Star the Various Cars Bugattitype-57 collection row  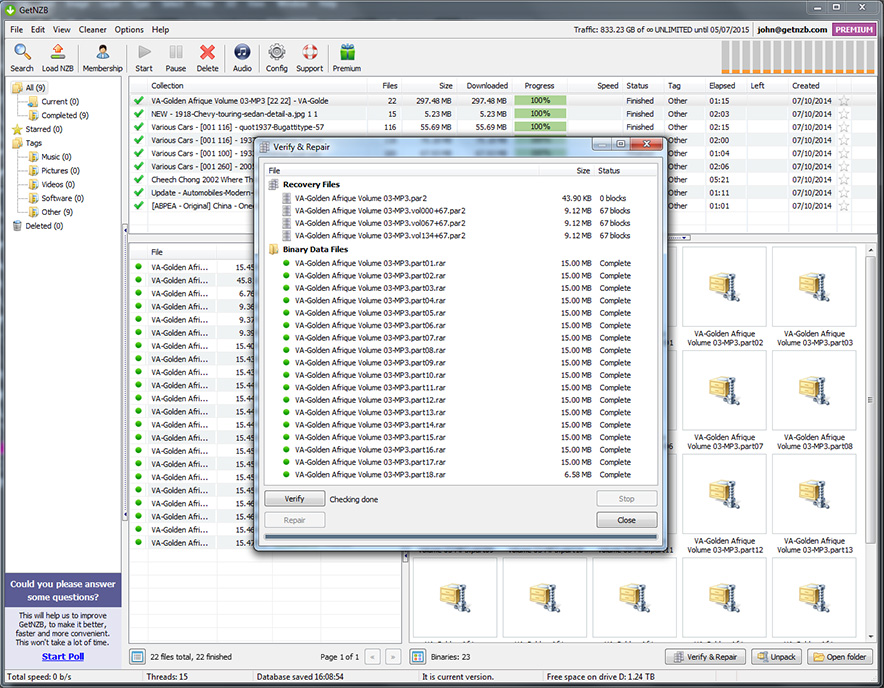point(844,127)
